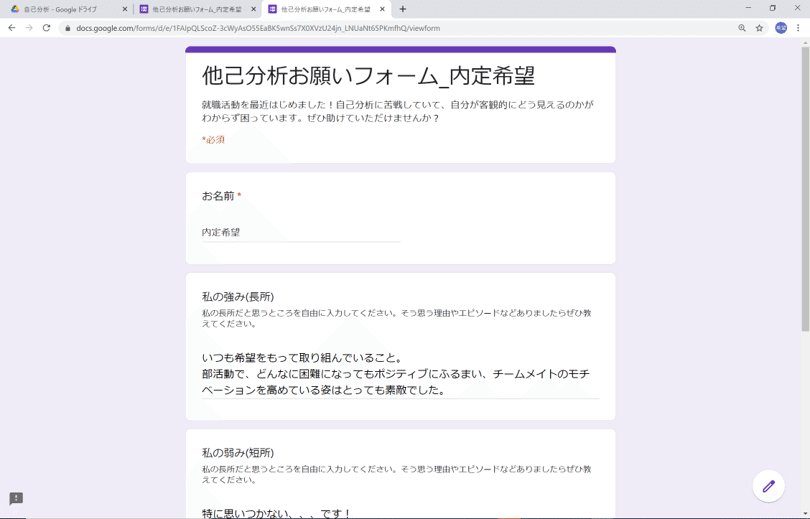Select the active 他己分析お願いフォーム tab
This screenshot has width=810, height=519.
point(326,9)
